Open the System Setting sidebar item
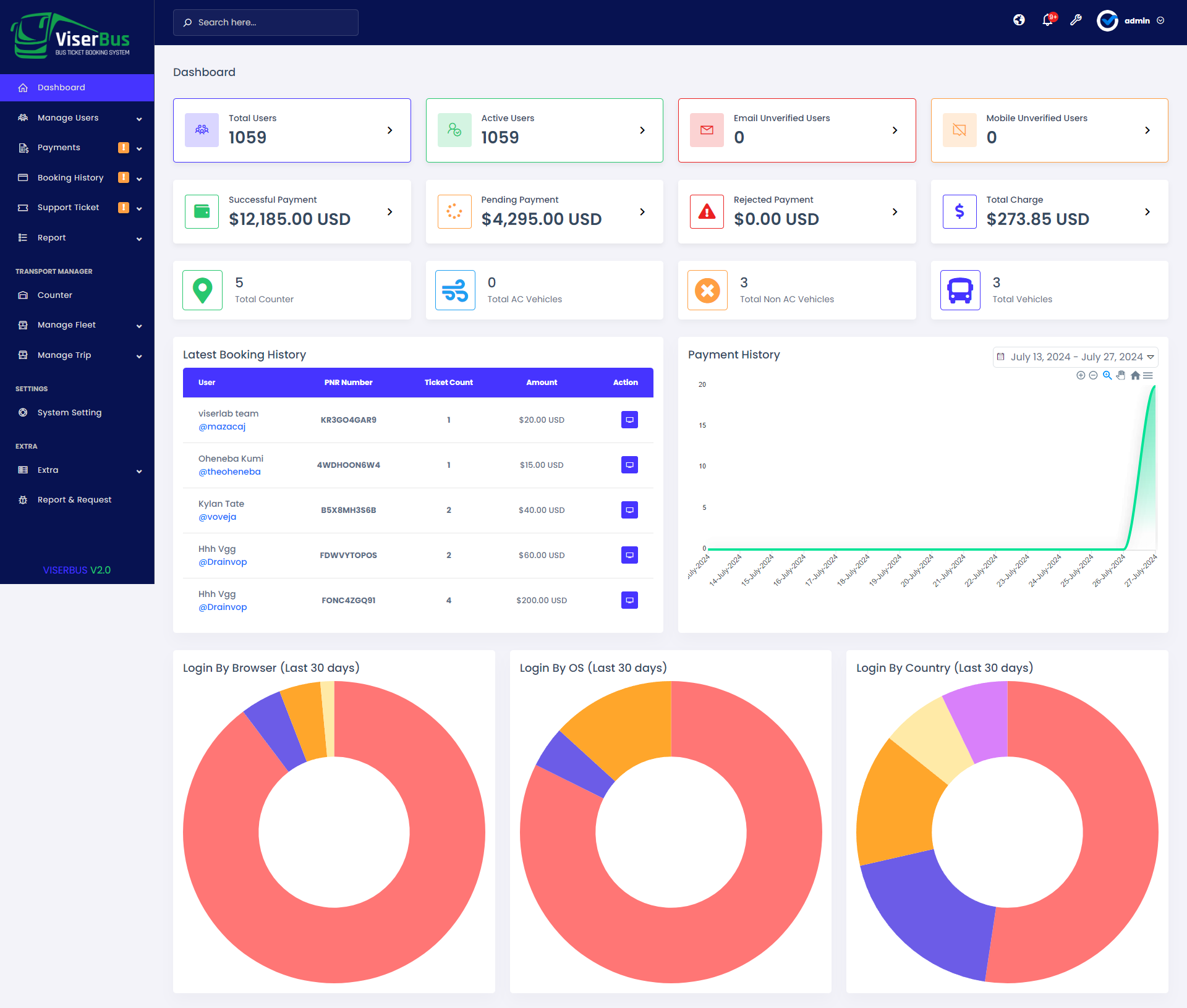Screen dimensions: 1187x1008 click(69, 412)
